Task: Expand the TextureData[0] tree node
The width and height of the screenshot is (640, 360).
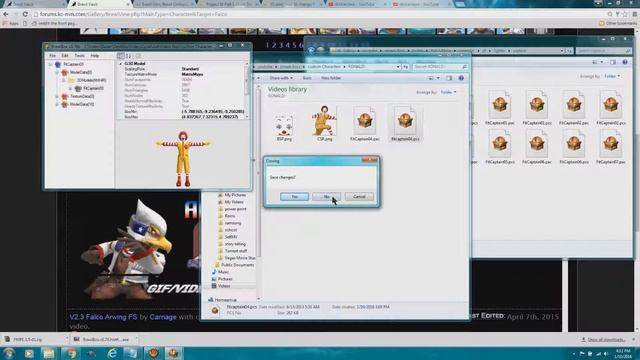Action: (57, 96)
